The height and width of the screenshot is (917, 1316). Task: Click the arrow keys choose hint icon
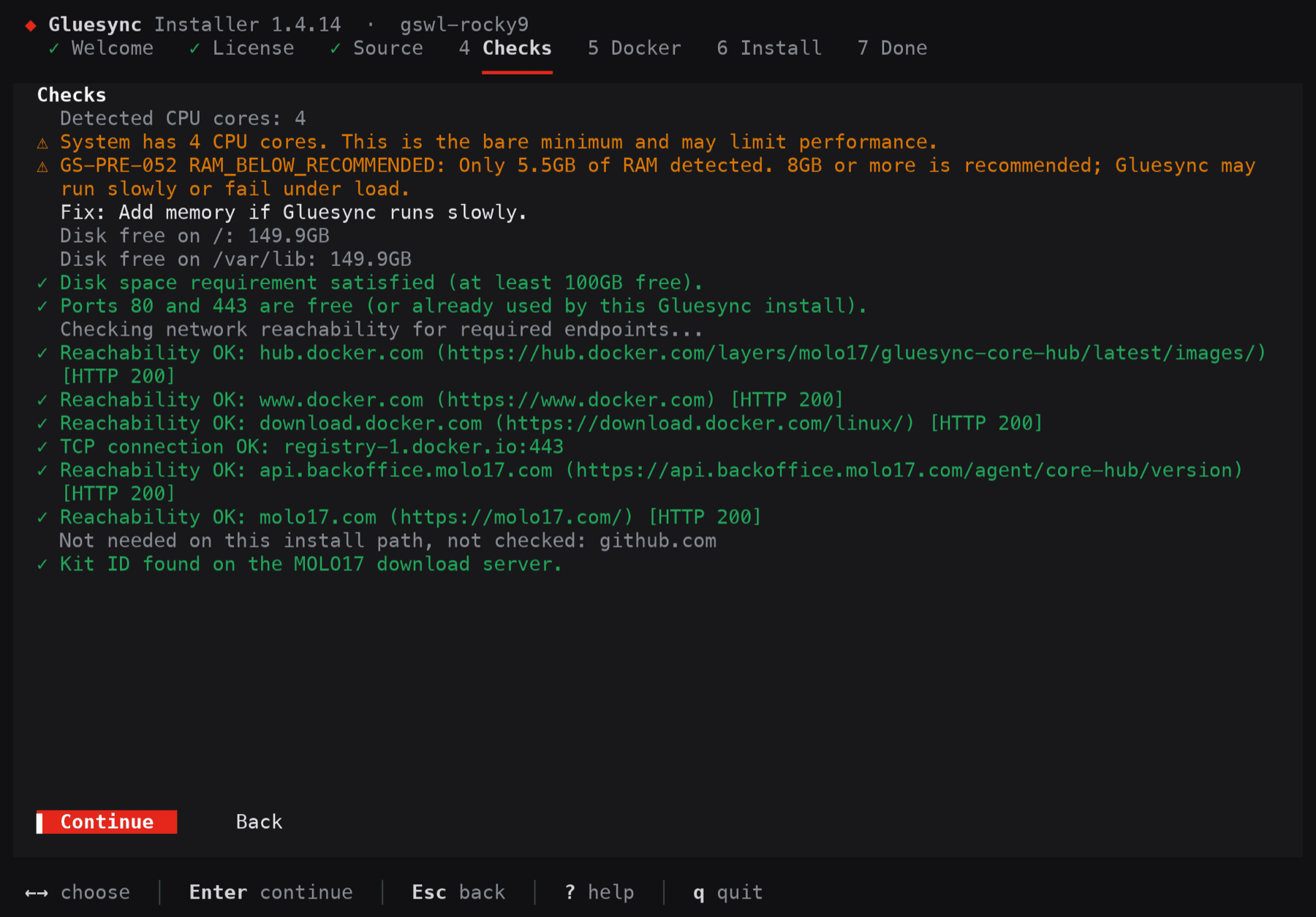pyautogui.click(x=37, y=893)
